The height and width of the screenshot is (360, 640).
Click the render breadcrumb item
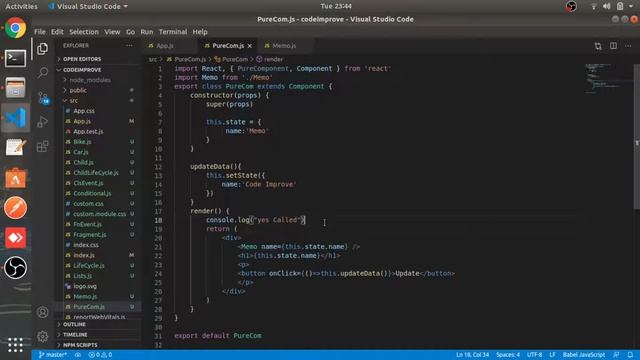click(269, 59)
